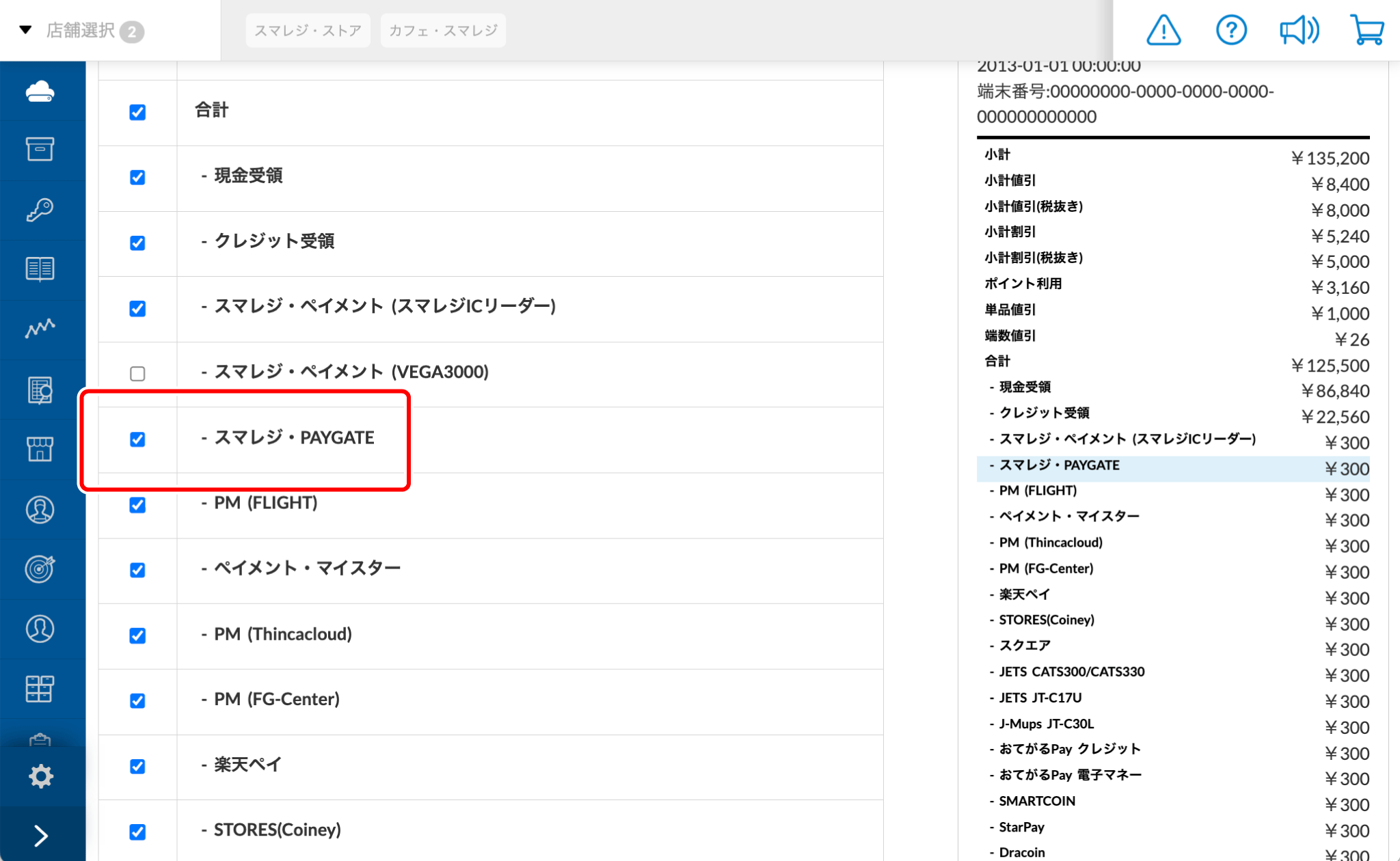Open the warning alert triangle icon
The image size is (1400, 861).
(x=1163, y=31)
